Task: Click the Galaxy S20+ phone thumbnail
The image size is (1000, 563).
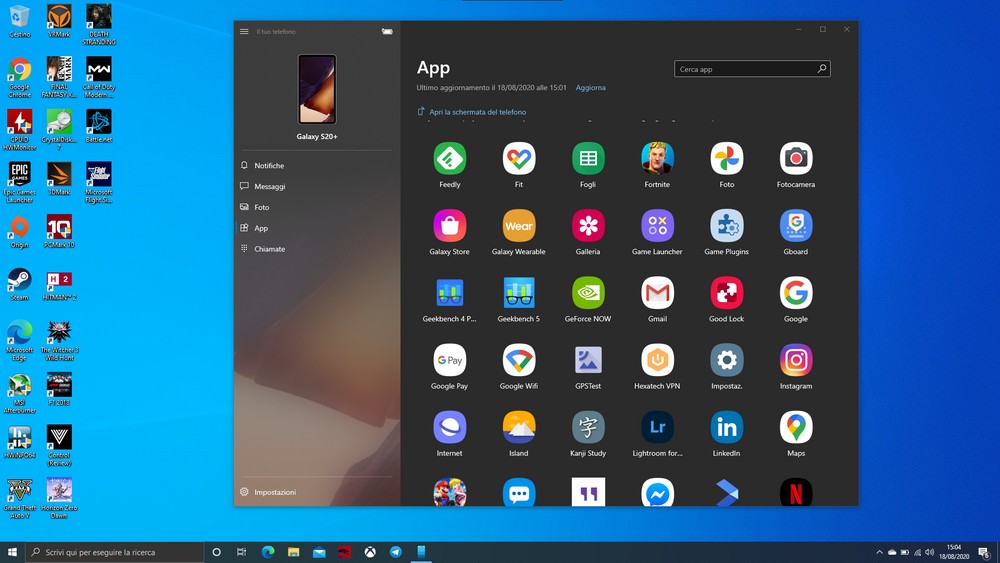Action: click(317, 89)
